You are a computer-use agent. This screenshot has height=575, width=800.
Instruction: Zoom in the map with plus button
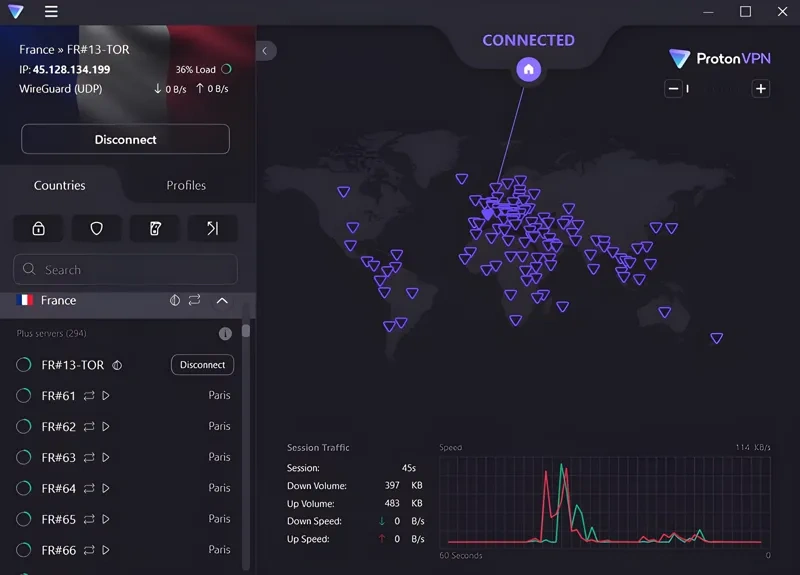coord(761,89)
